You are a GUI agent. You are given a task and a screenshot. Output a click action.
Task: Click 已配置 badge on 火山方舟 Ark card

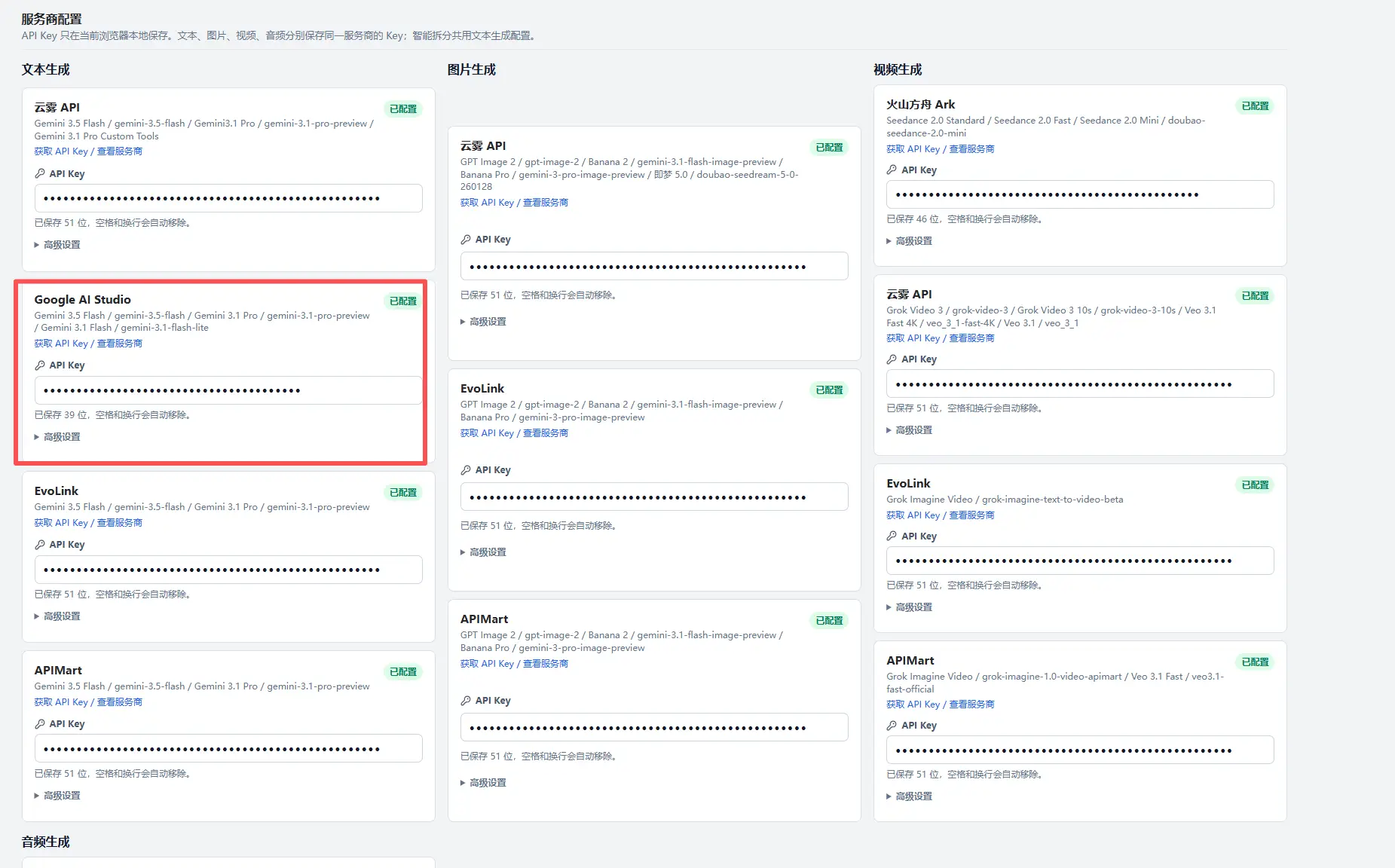[1255, 105]
